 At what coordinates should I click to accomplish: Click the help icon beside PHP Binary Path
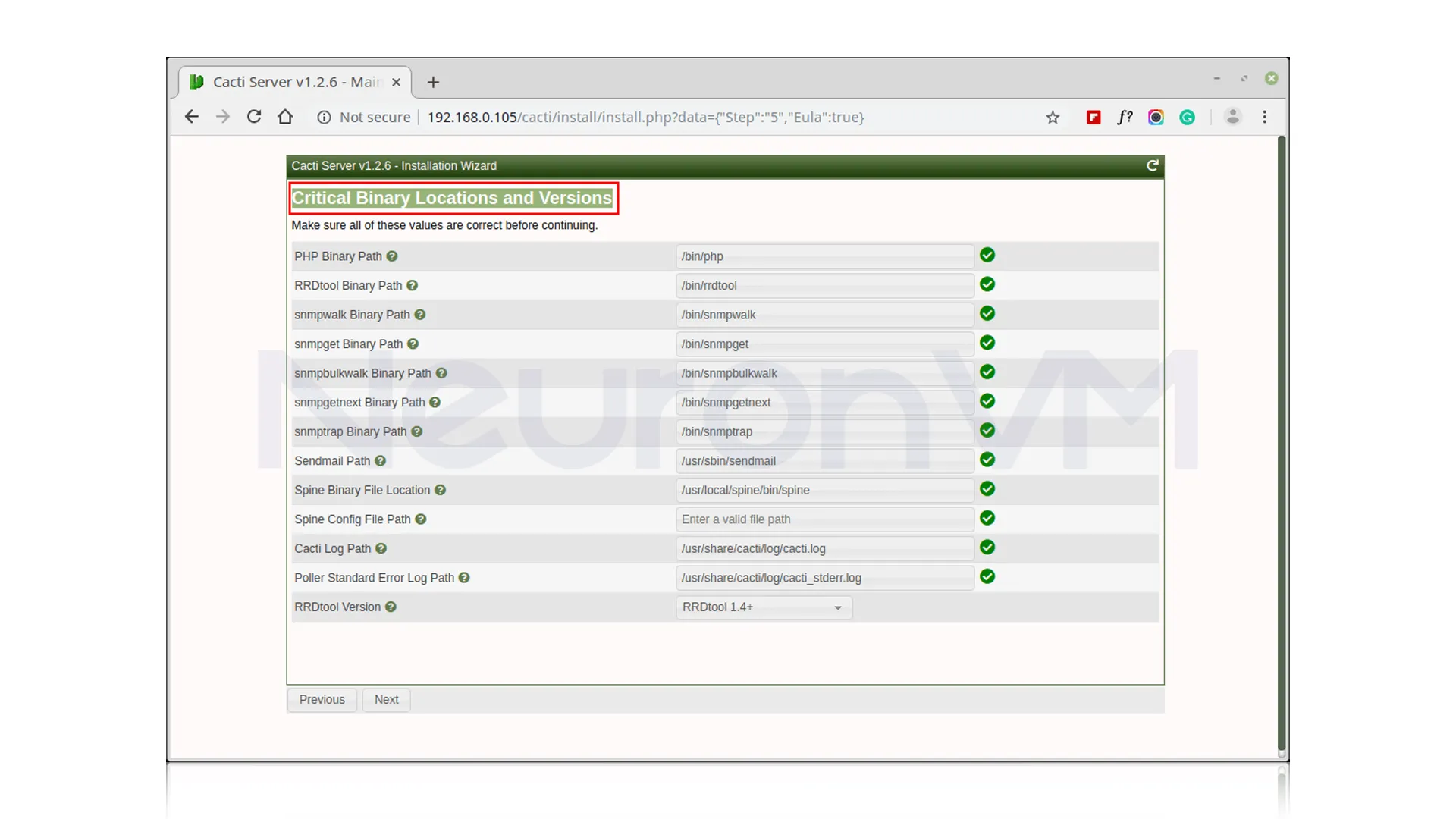click(x=392, y=256)
